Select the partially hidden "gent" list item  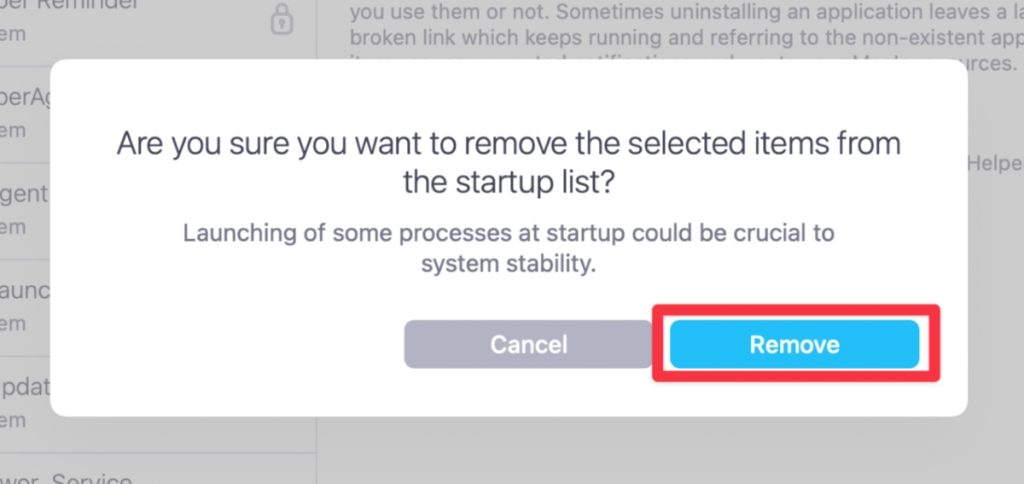[24, 194]
